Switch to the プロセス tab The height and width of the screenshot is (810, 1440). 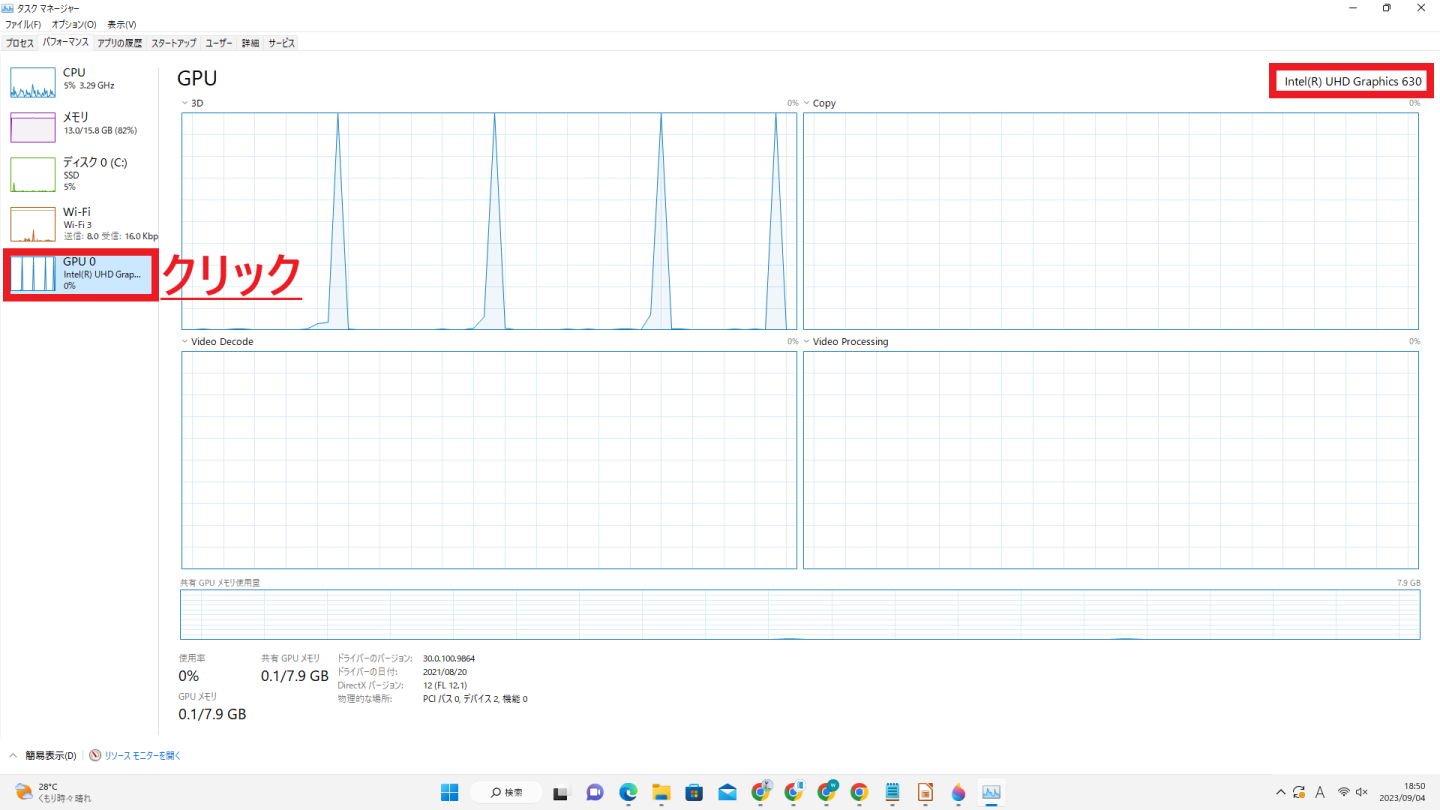coord(20,43)
